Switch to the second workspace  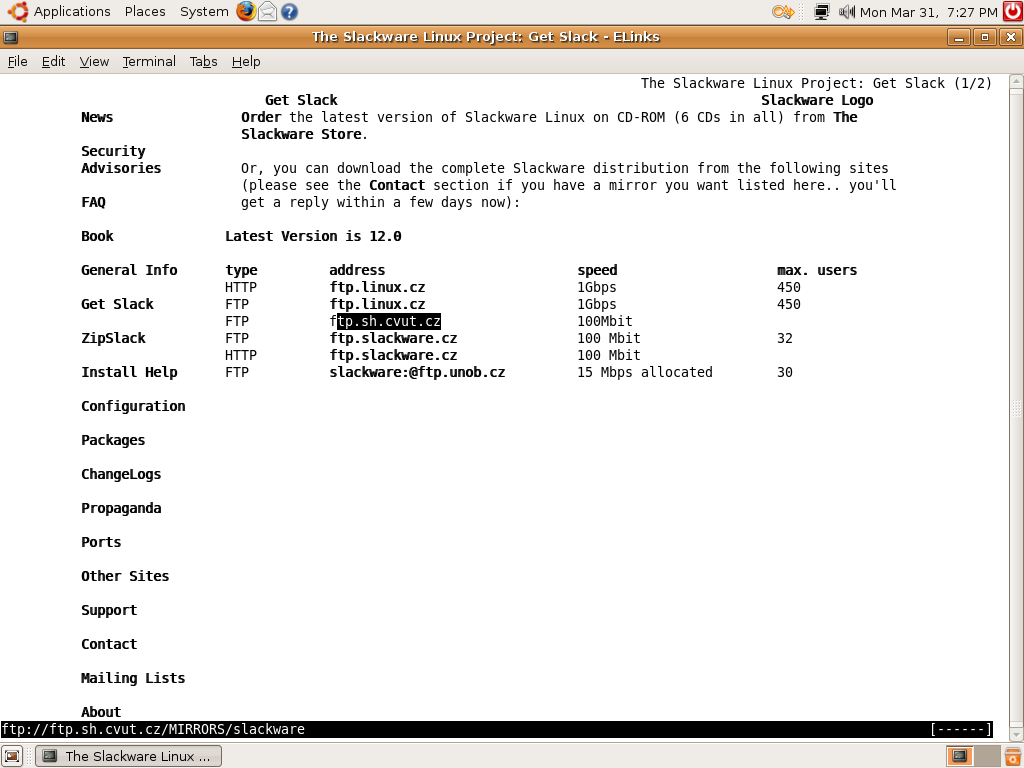(986, 756)
